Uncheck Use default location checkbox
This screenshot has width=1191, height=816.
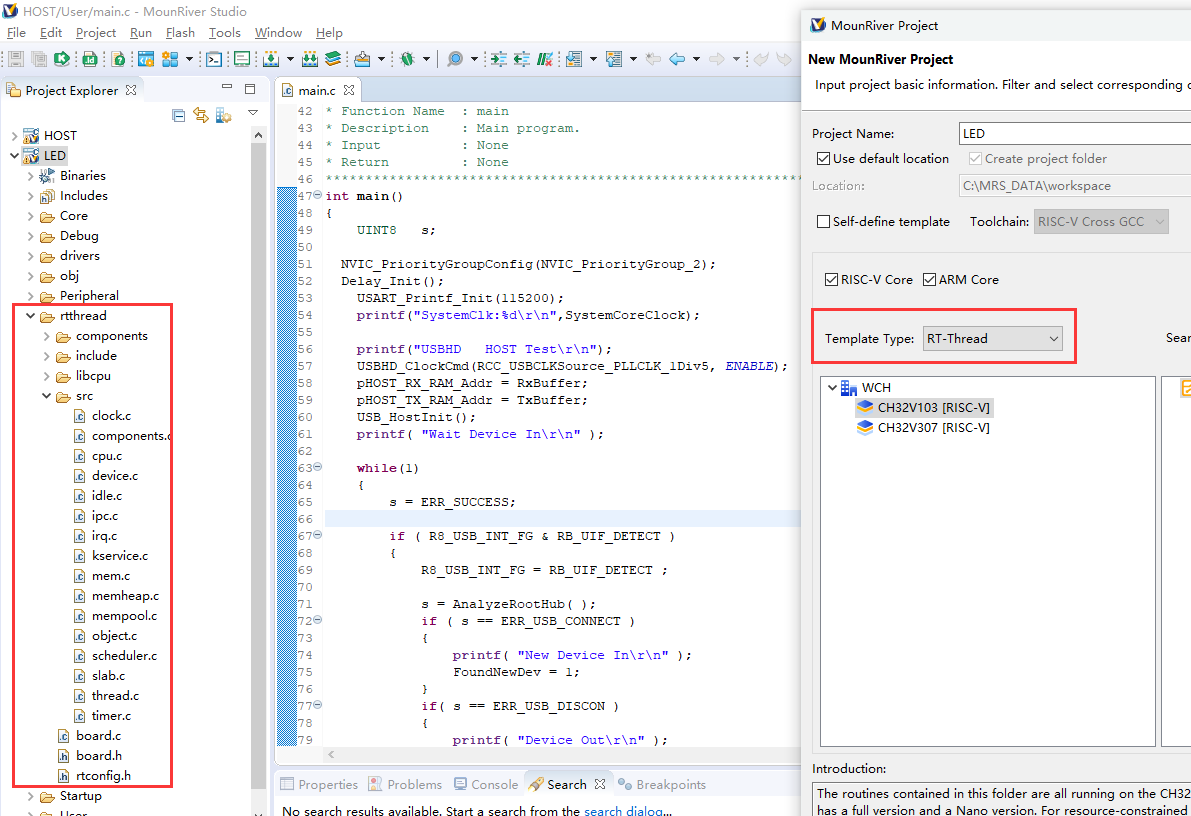coord(824,159)
